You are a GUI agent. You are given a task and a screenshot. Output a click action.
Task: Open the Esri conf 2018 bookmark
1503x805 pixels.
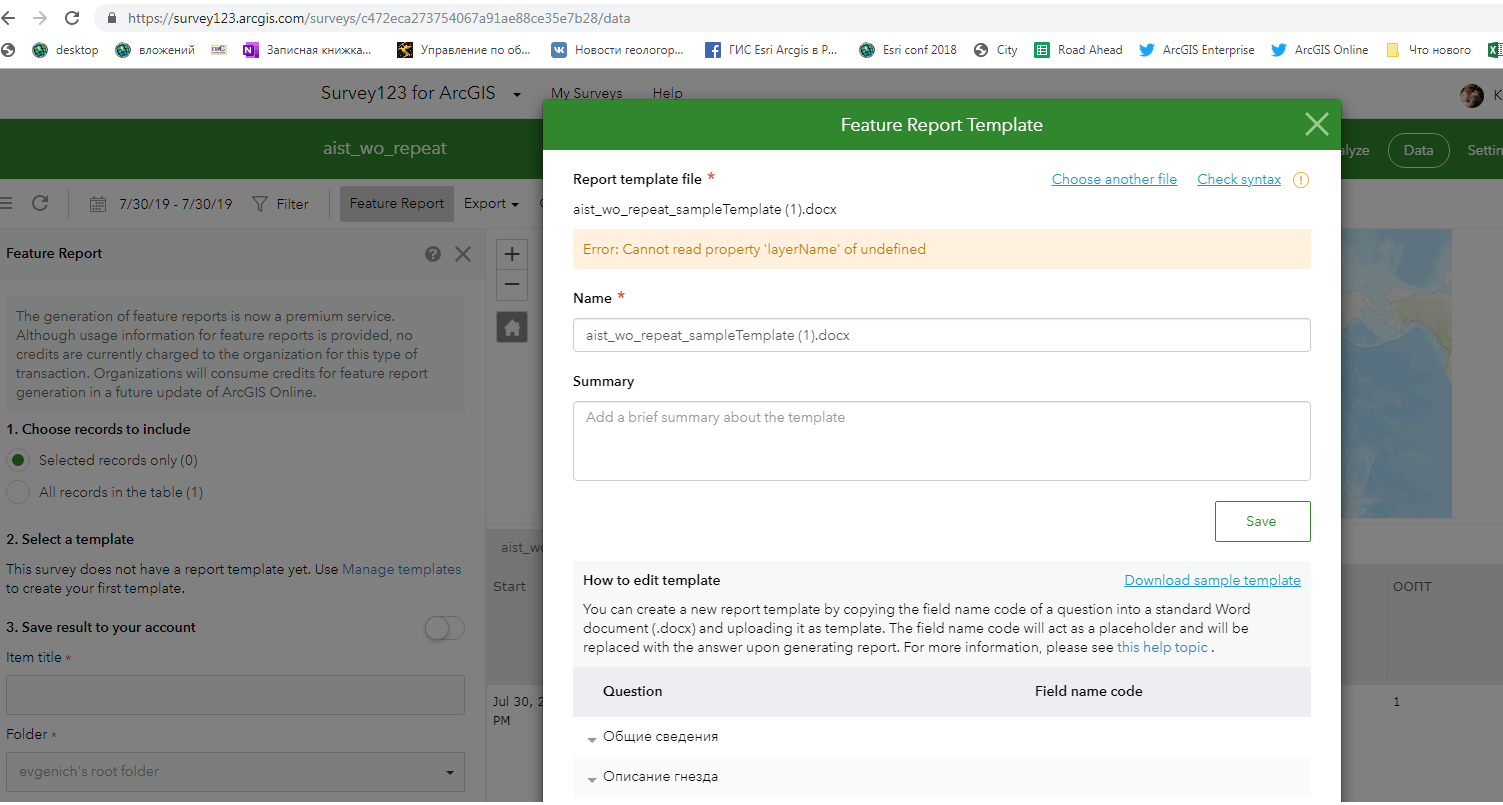click(x=907, y=50)
